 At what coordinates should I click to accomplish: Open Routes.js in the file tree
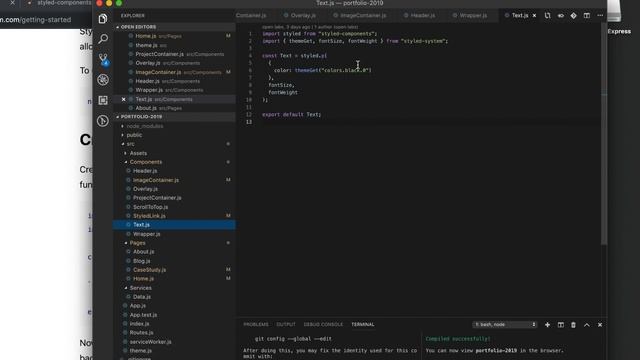(175, 333)
